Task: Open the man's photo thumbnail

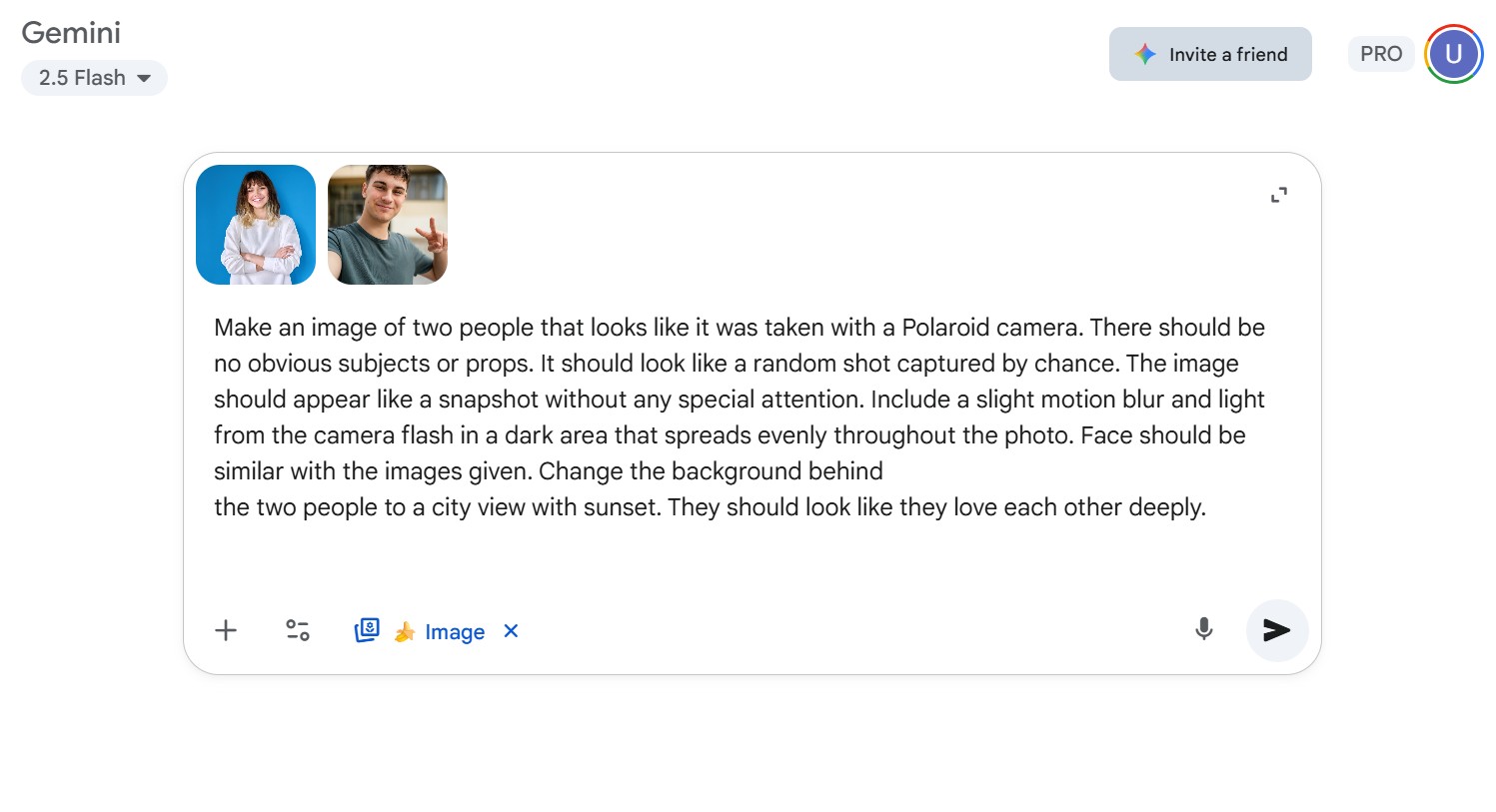Action: click(x=387, y=225)
